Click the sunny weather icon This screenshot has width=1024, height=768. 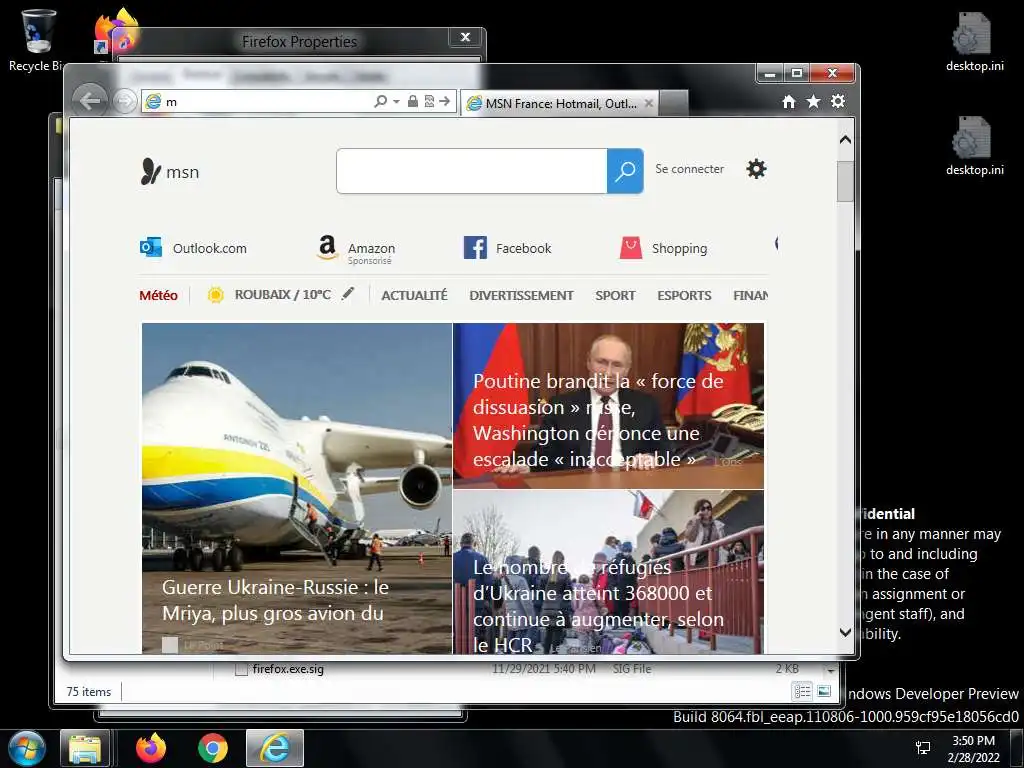point(216,295)
